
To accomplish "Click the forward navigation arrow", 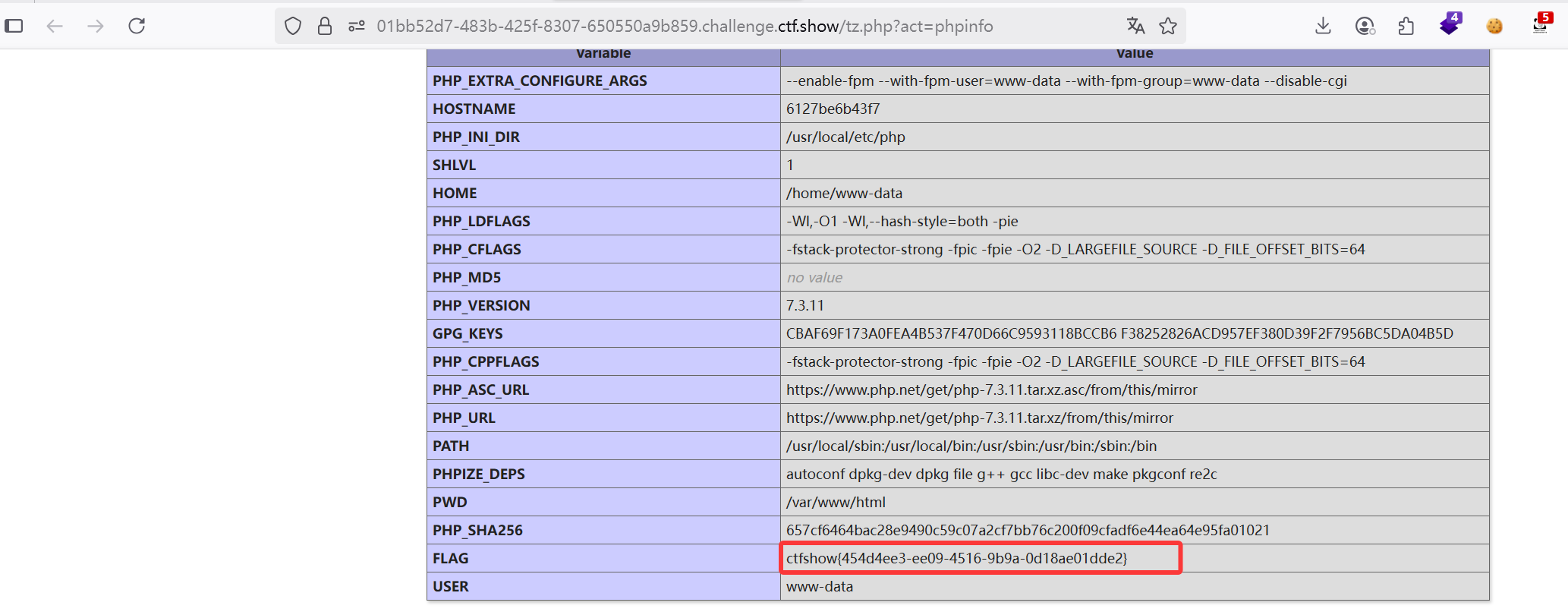I will pos(96,26).
